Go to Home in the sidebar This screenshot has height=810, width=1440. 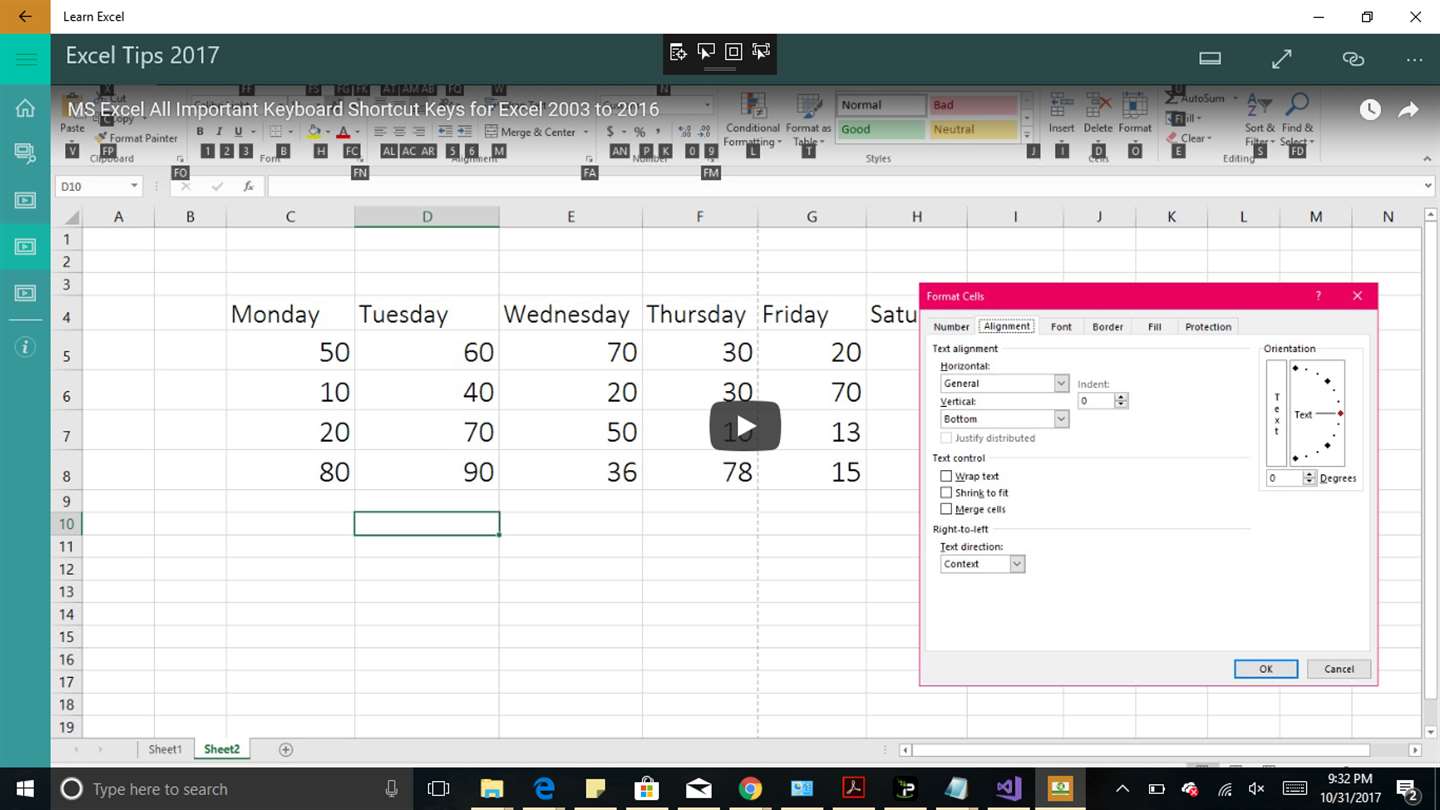[25, 108]
